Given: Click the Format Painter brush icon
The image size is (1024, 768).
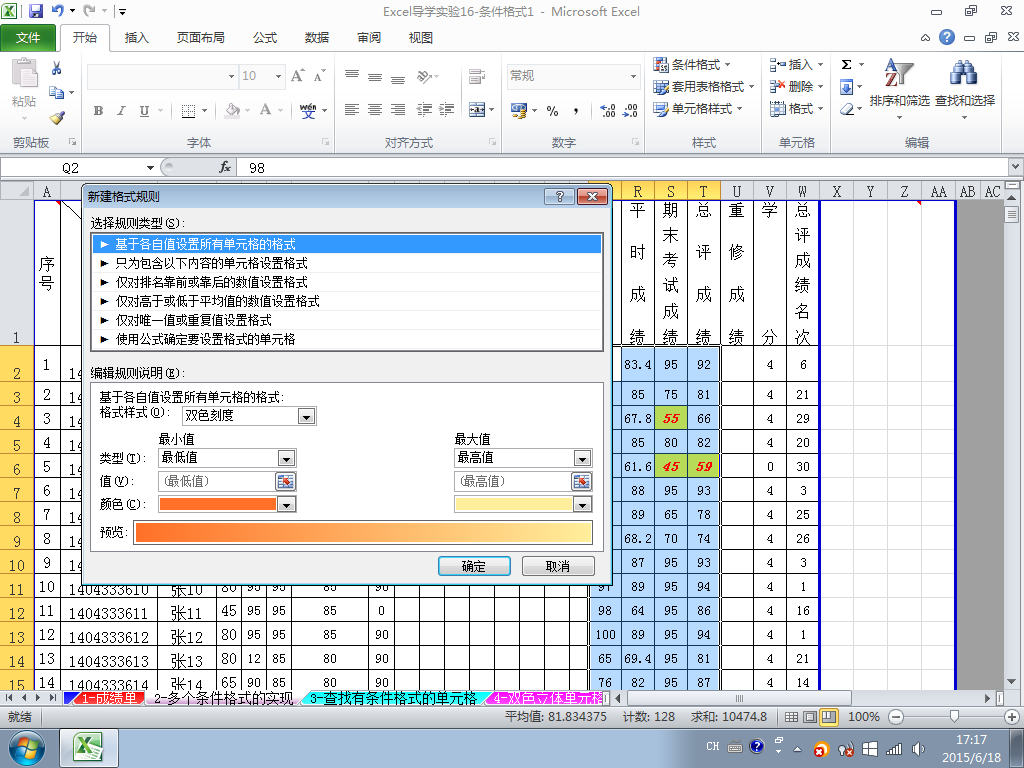Looking at the screenshot, I should coord(57,118).
